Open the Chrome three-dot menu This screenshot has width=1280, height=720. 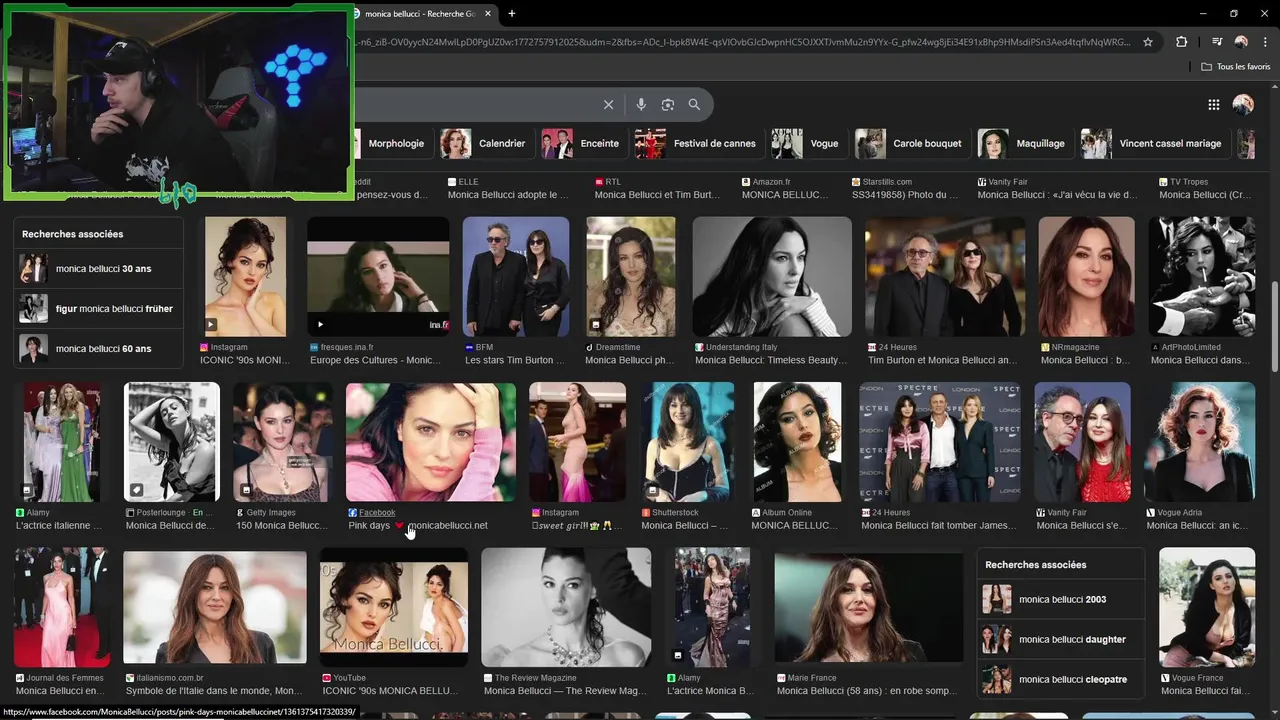pyautogui.click(x=1264, y=42)
